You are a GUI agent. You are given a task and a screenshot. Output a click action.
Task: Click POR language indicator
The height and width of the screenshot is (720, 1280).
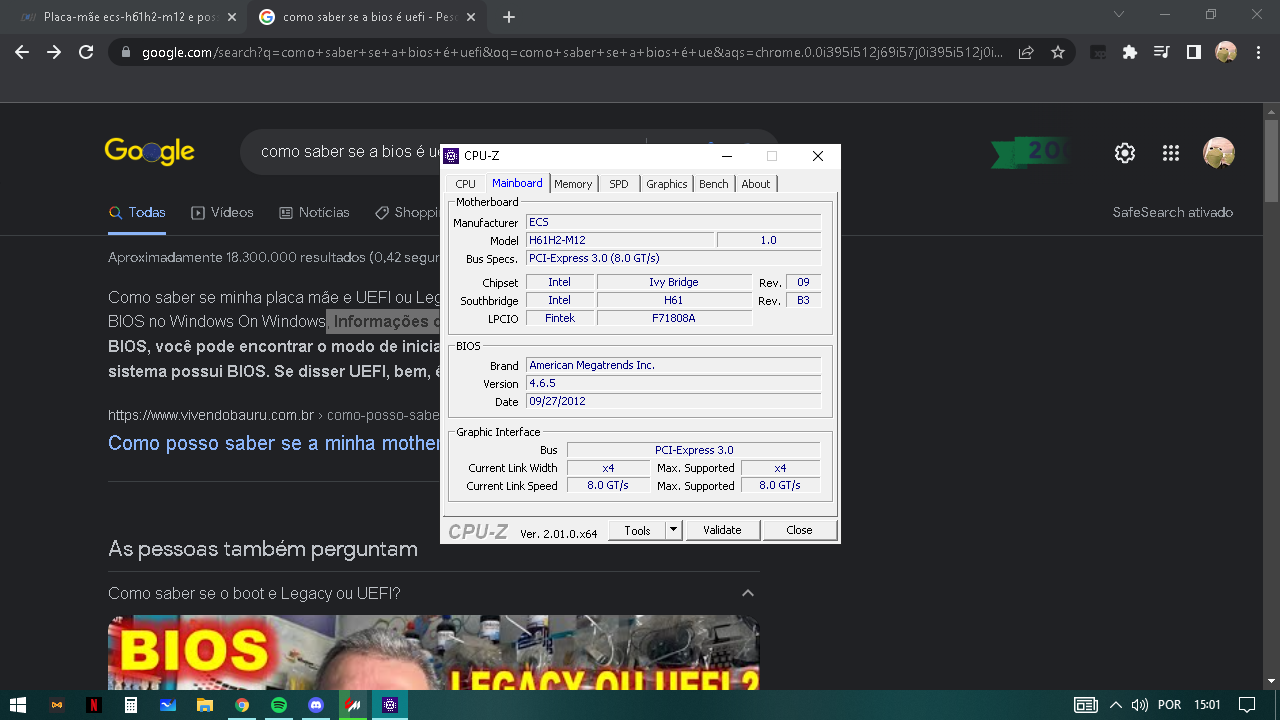tap(1169, 705)
